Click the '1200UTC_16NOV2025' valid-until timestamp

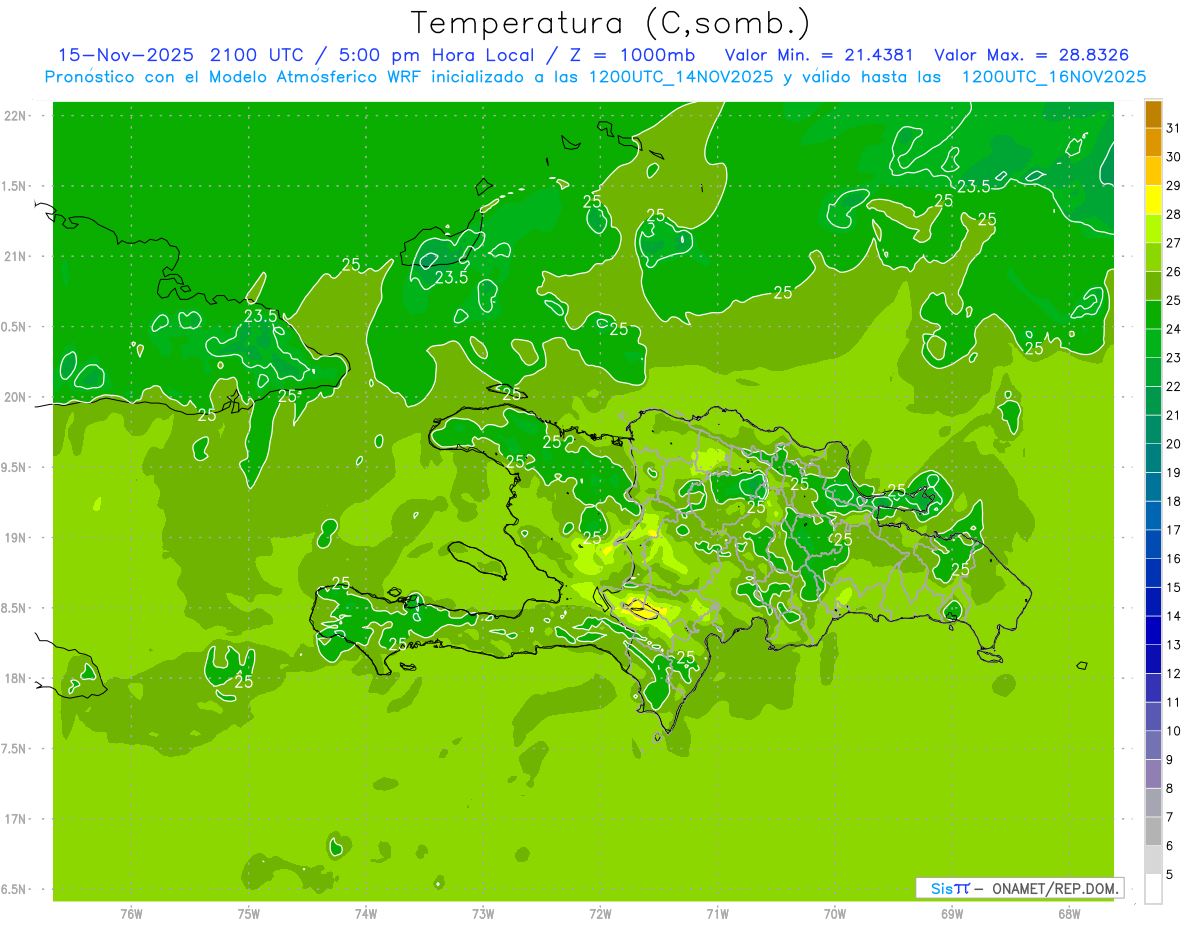click(1053, 77)
